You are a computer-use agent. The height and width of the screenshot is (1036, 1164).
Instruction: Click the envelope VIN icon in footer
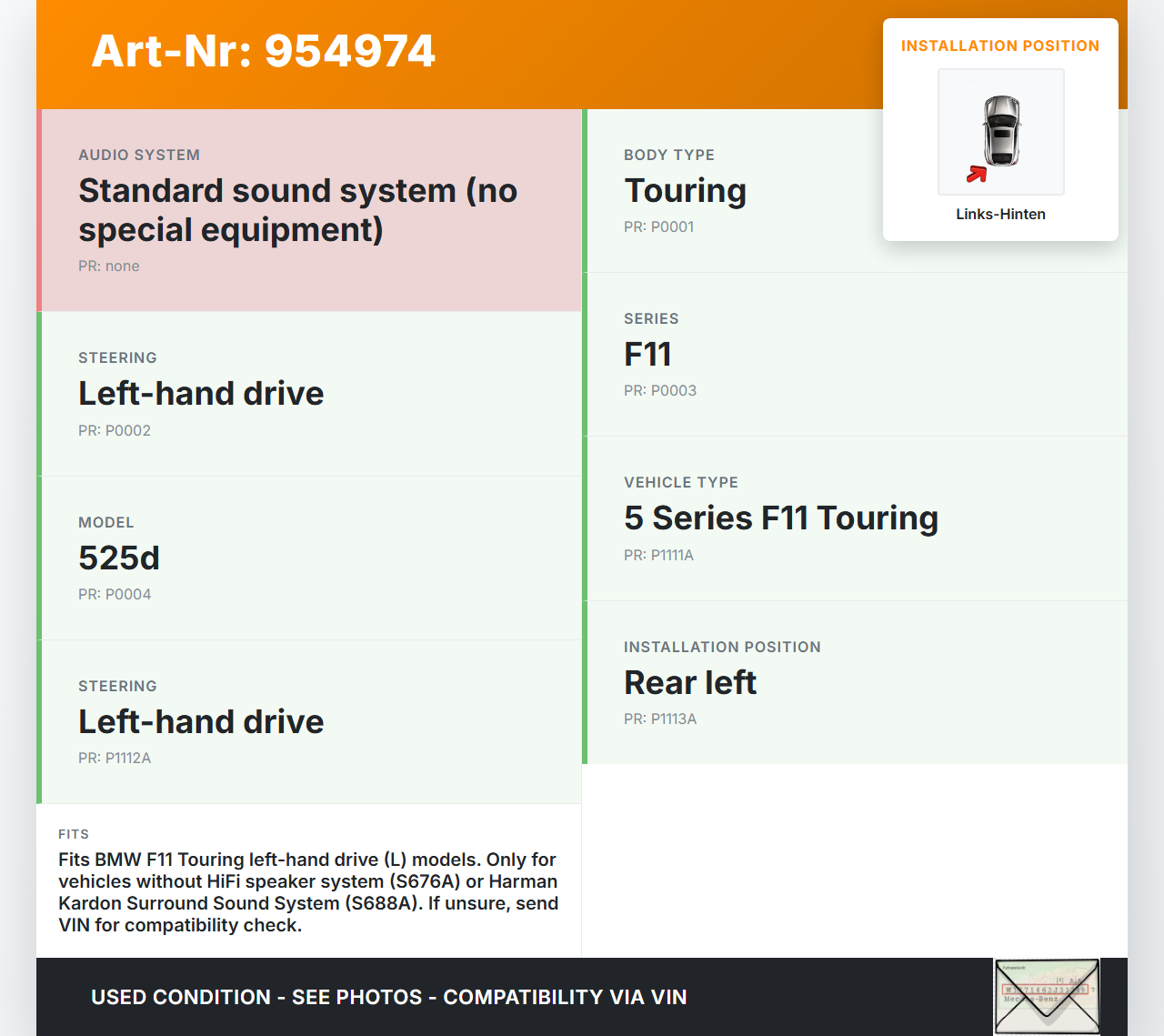[1047, 996]
